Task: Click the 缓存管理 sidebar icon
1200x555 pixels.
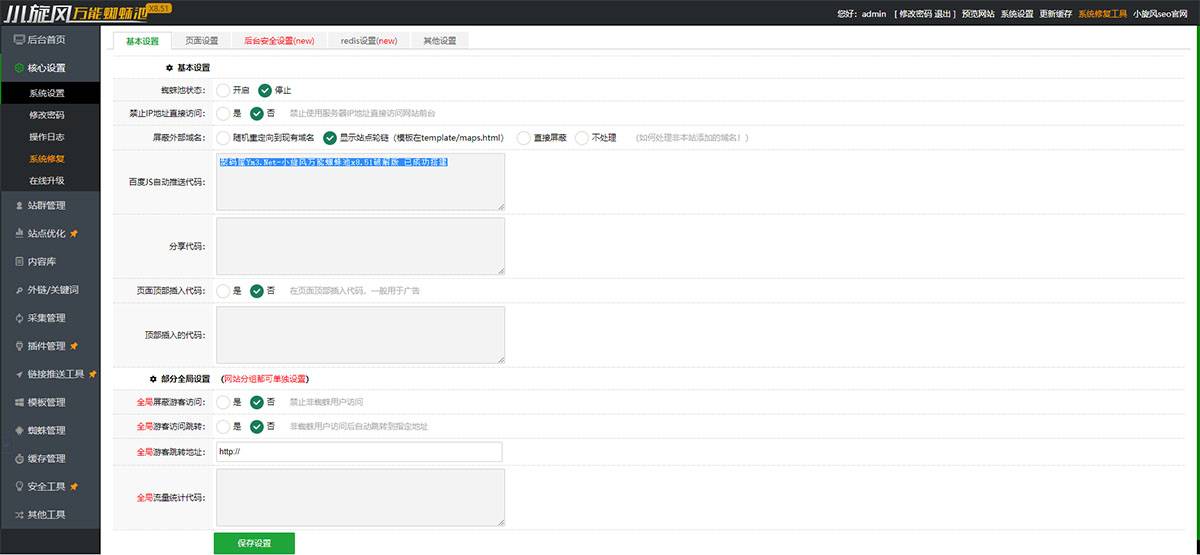Action: [19, 458]
